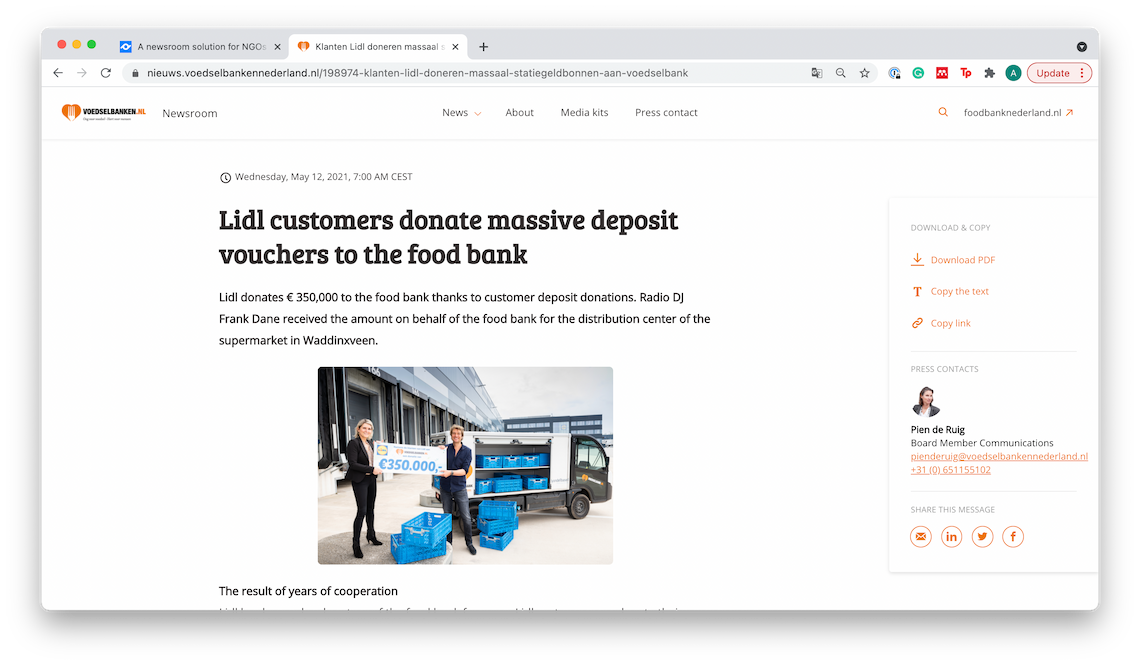The width and height of the screenshot is (1140, 665).
Task: Open the Chrome tab search dropdown arrow
Action: [1081, 47]
